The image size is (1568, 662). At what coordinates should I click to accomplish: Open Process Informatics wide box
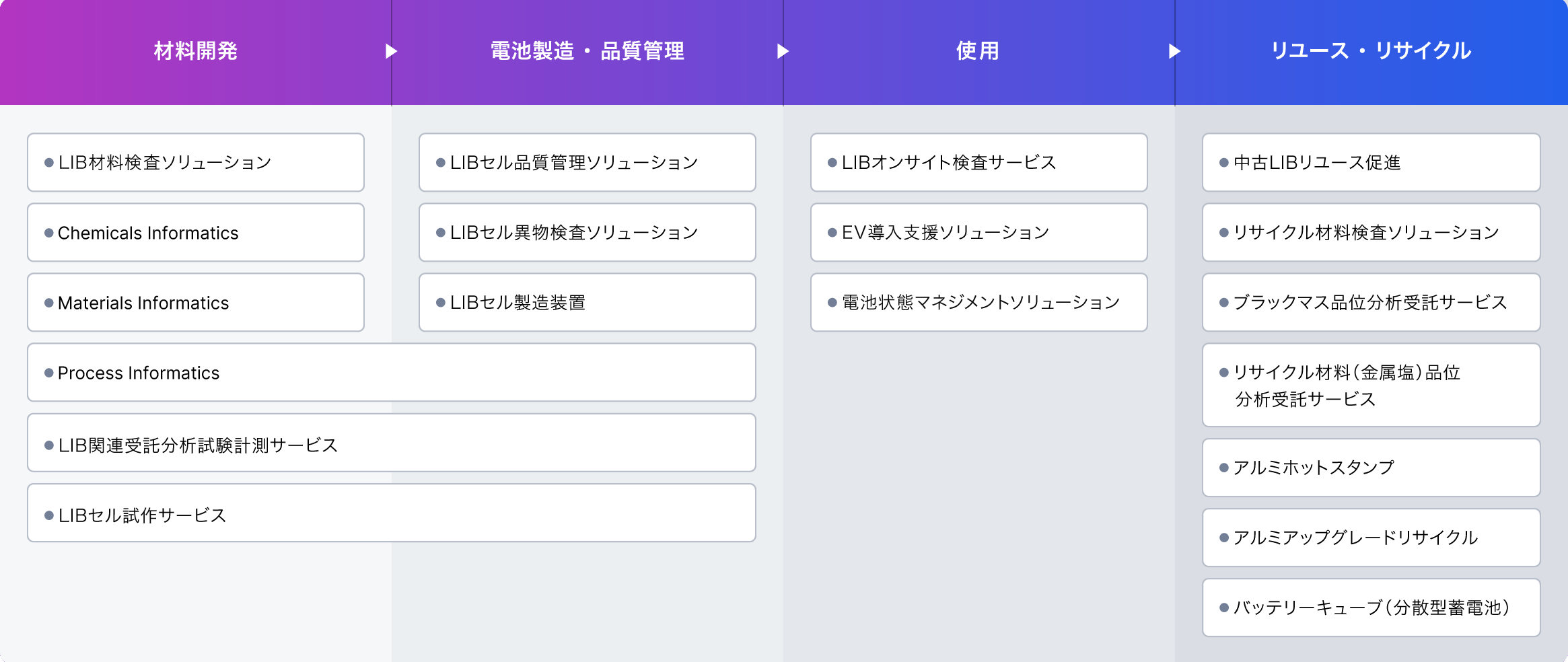point(391,373)
